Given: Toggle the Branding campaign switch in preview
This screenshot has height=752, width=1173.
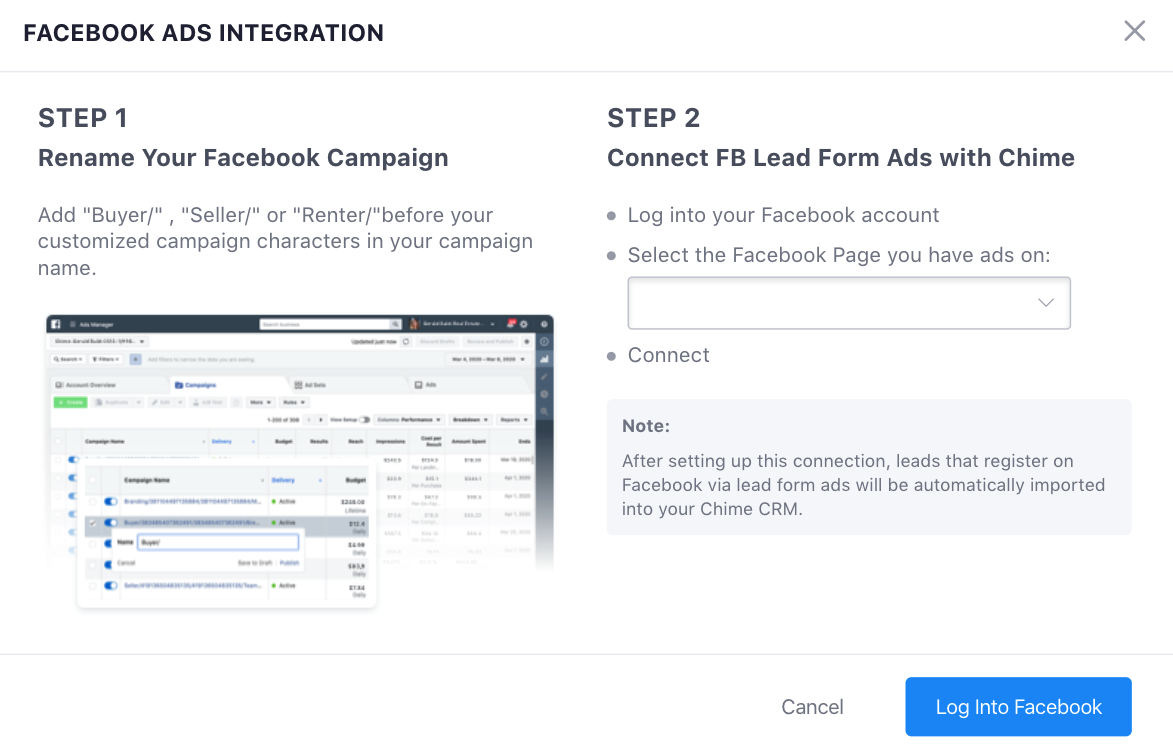Looking at the screenshot, I should [111, 501].
